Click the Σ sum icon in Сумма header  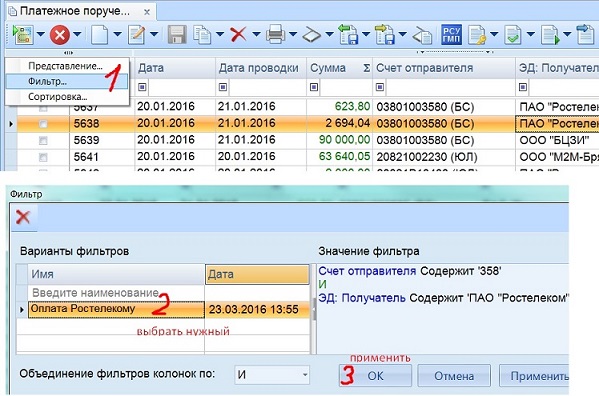(x=366, y=68)
